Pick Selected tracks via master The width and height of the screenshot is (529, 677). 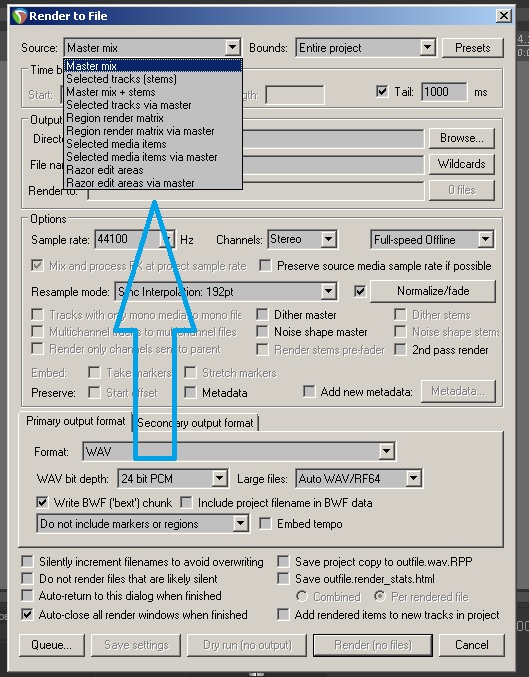[153, 105]
